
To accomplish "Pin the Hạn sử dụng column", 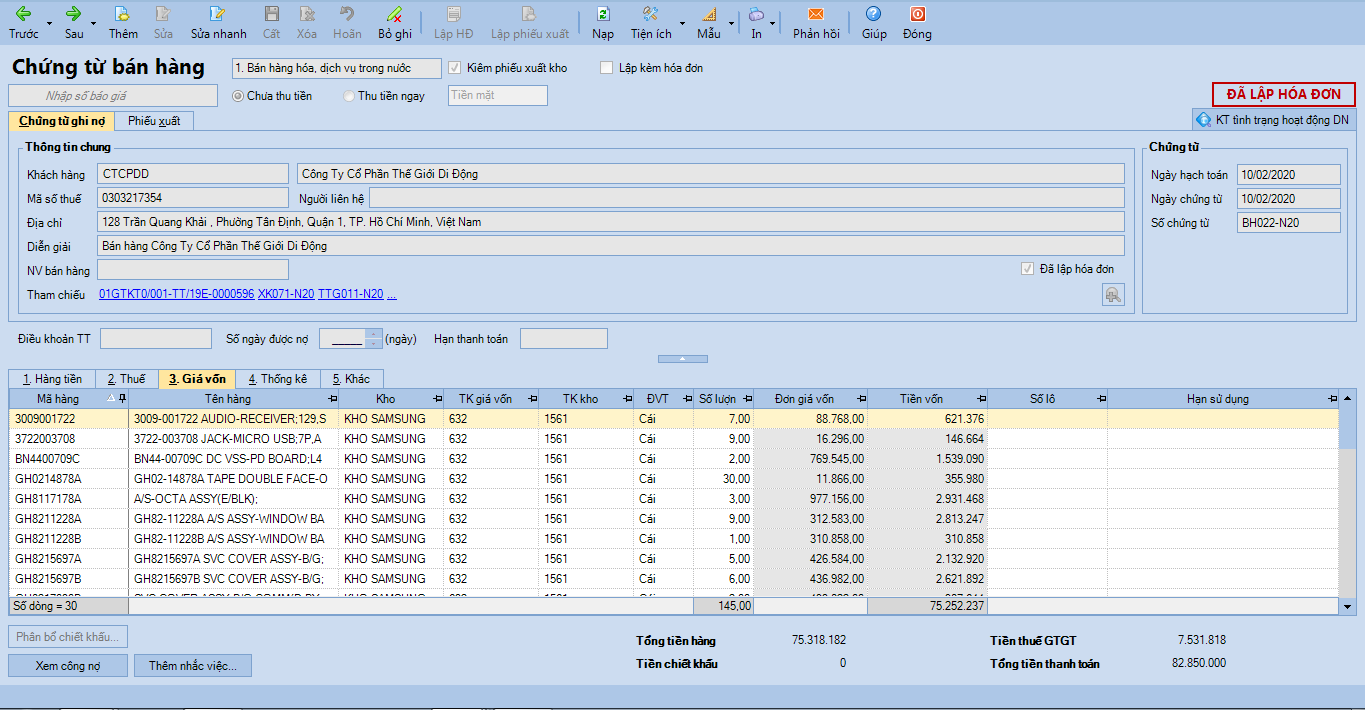I will (x=1331, y=399).
